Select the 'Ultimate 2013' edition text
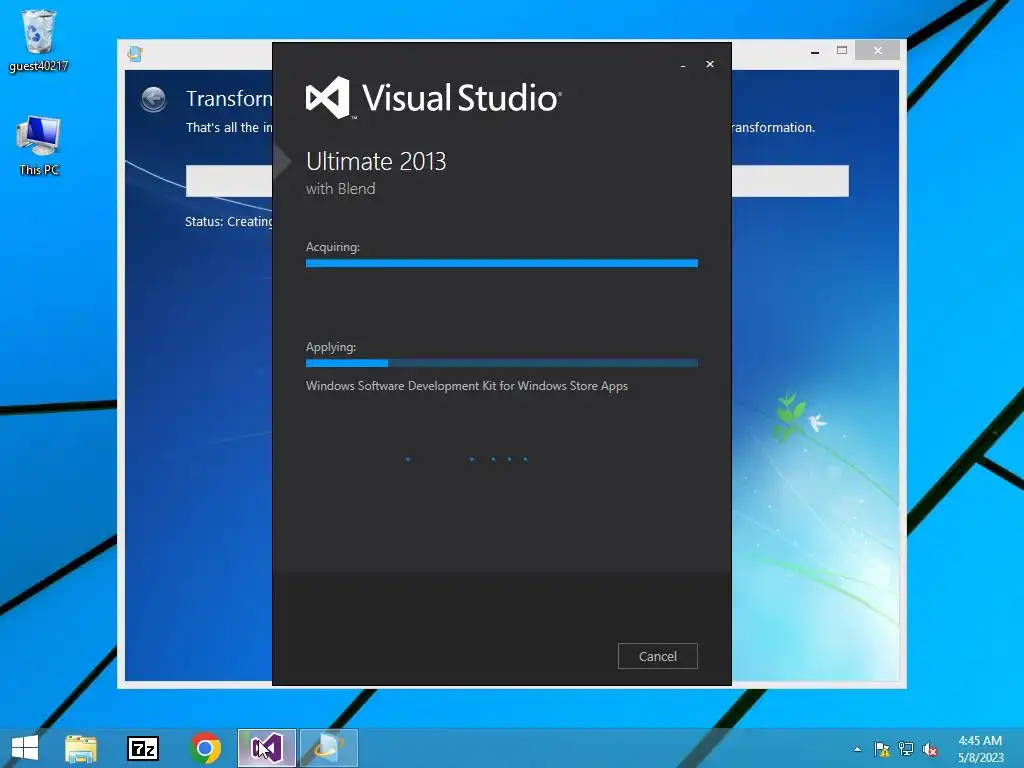 376,161
